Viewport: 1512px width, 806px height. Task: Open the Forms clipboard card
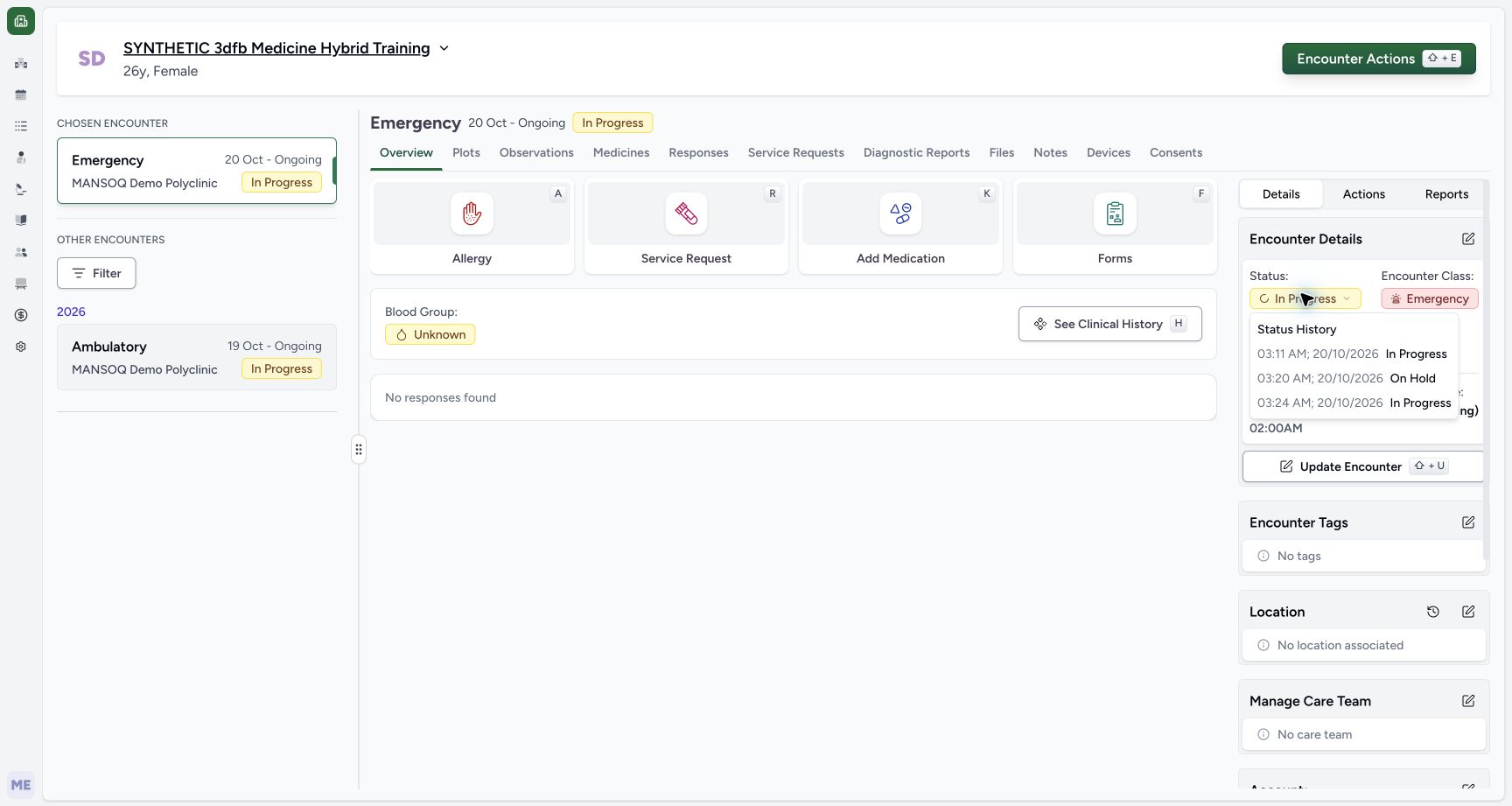1115,227
